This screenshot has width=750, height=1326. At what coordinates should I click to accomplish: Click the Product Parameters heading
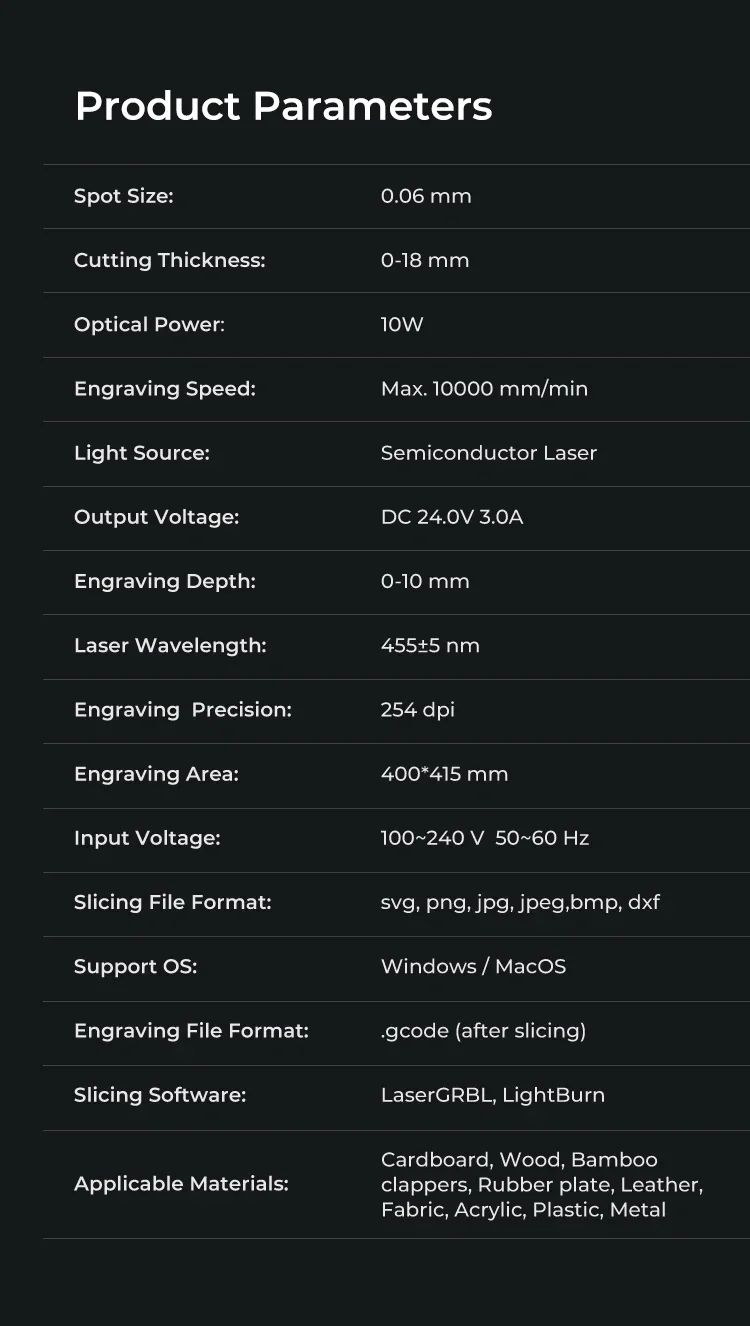[284, 106]
